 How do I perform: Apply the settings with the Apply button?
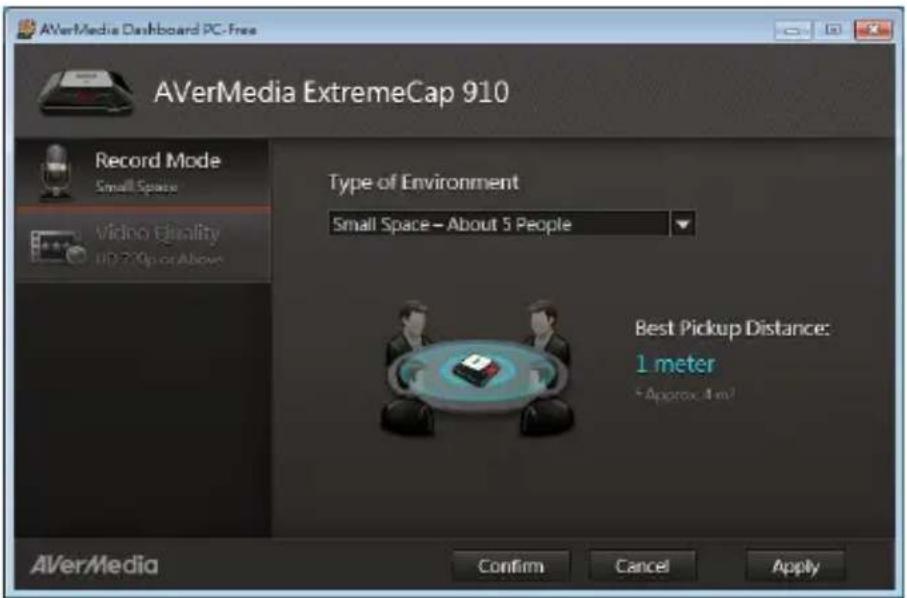[795, 566]
